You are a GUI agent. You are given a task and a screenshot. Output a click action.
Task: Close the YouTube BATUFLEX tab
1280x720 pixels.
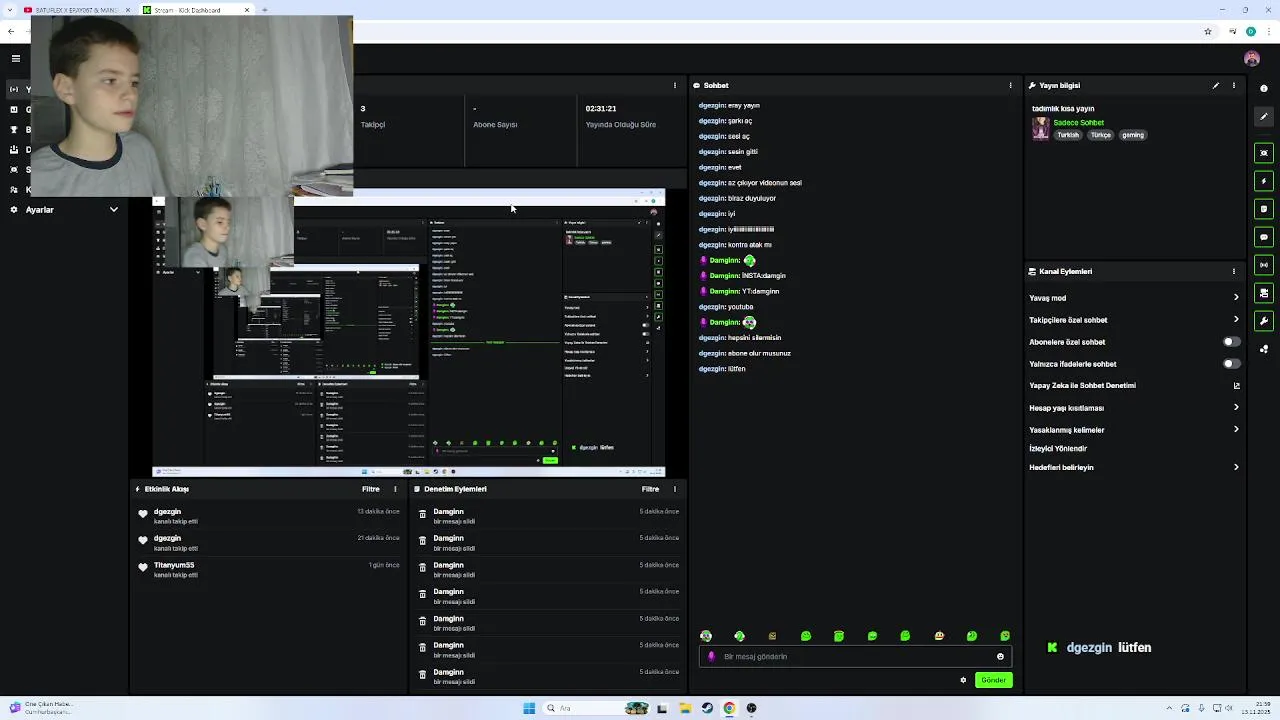coord(128,10)
